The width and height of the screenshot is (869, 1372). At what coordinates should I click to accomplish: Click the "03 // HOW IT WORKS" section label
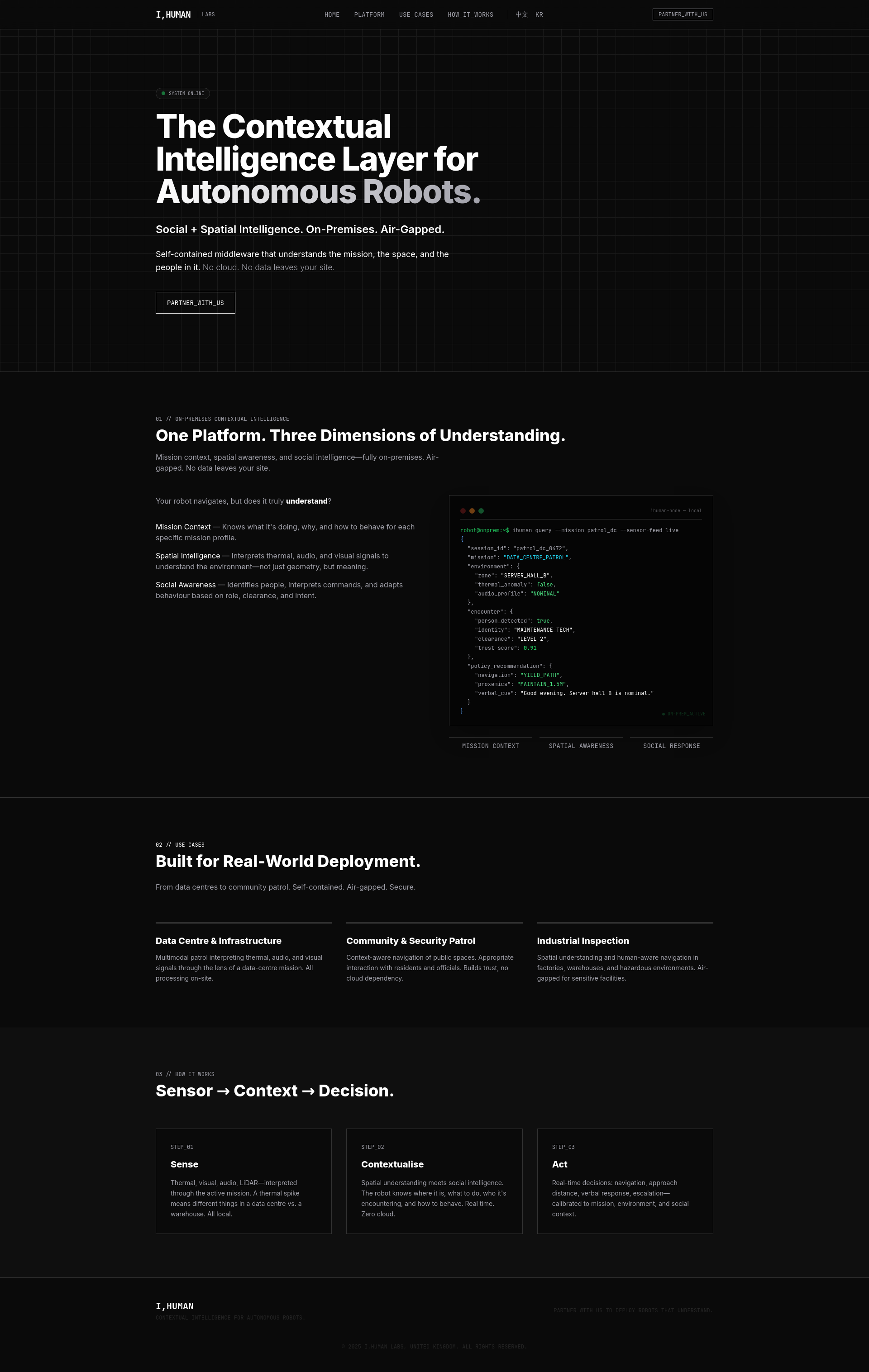pos(185,1074)
